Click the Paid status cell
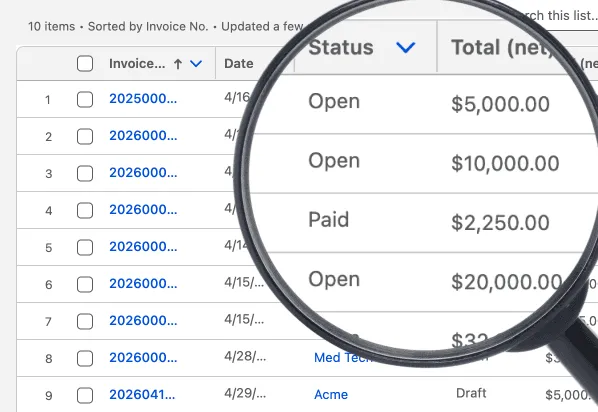598x412 pixels. (x=329, y=220)
